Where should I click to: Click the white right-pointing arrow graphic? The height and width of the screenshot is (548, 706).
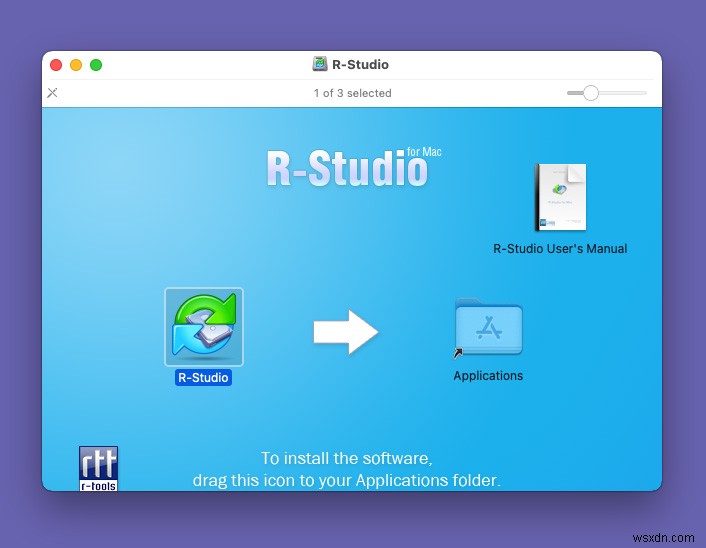click(x=345, y=332)
